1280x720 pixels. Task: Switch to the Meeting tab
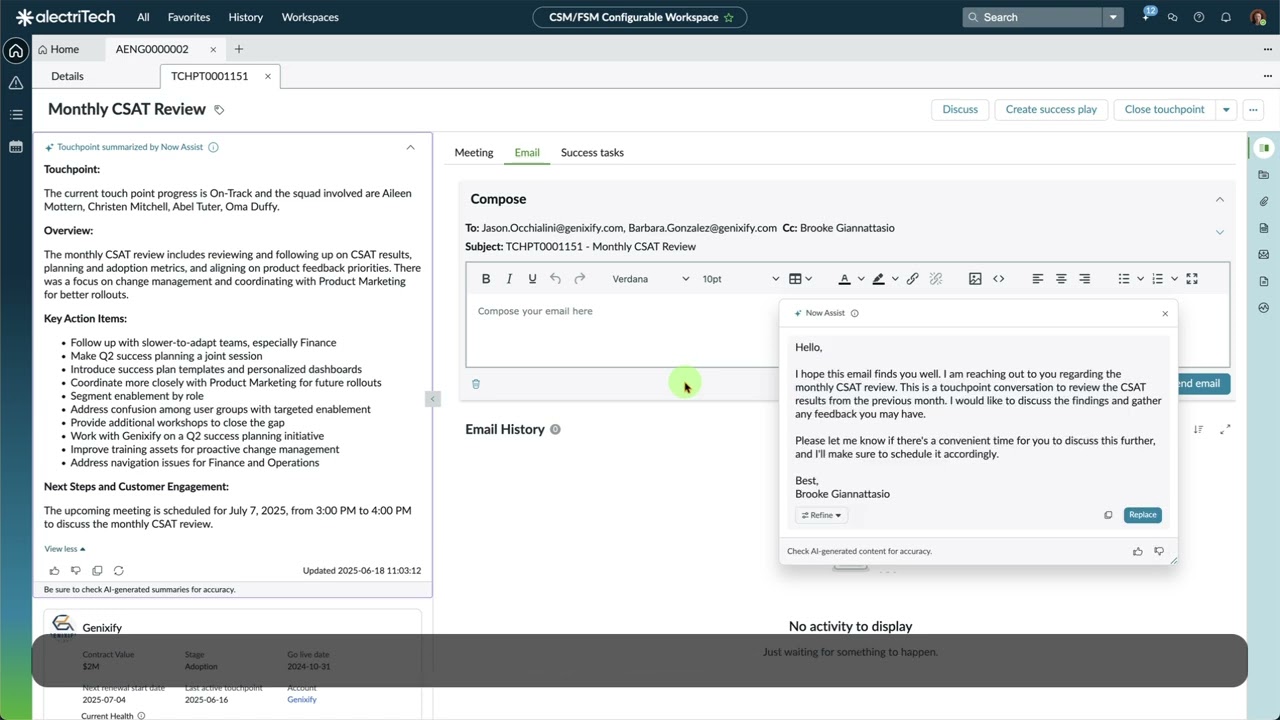(473, 152)
